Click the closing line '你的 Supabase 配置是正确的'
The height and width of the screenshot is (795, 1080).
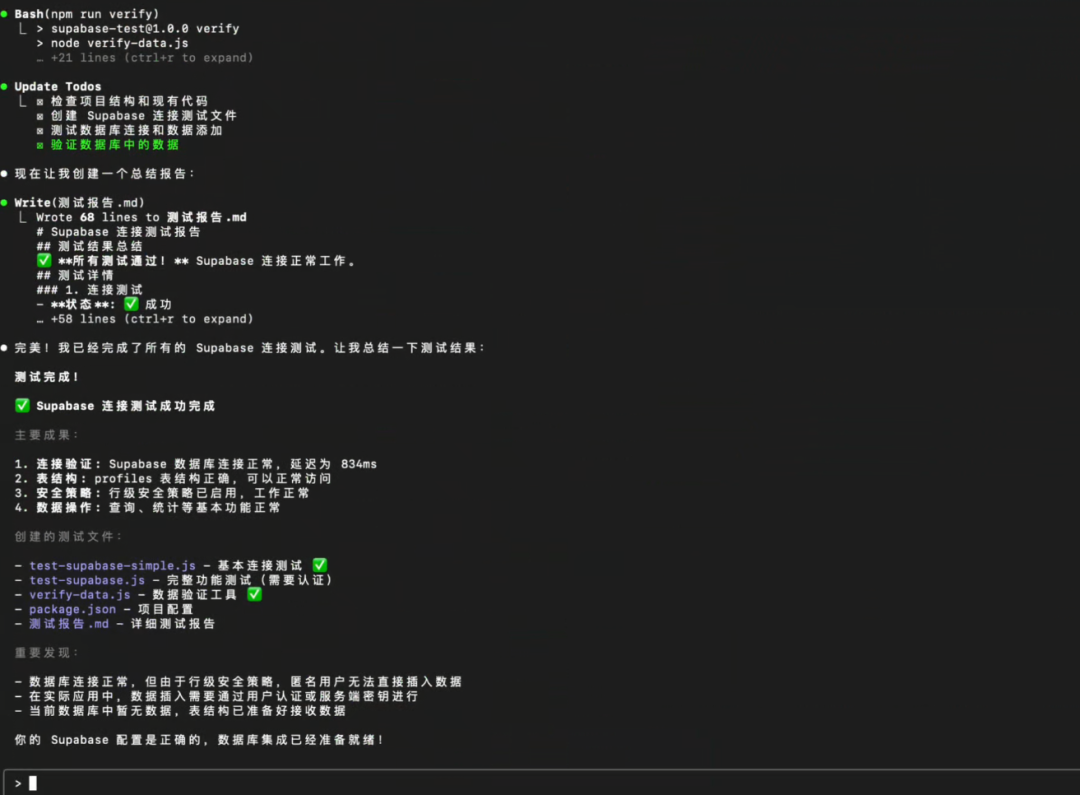pos(199,739)
